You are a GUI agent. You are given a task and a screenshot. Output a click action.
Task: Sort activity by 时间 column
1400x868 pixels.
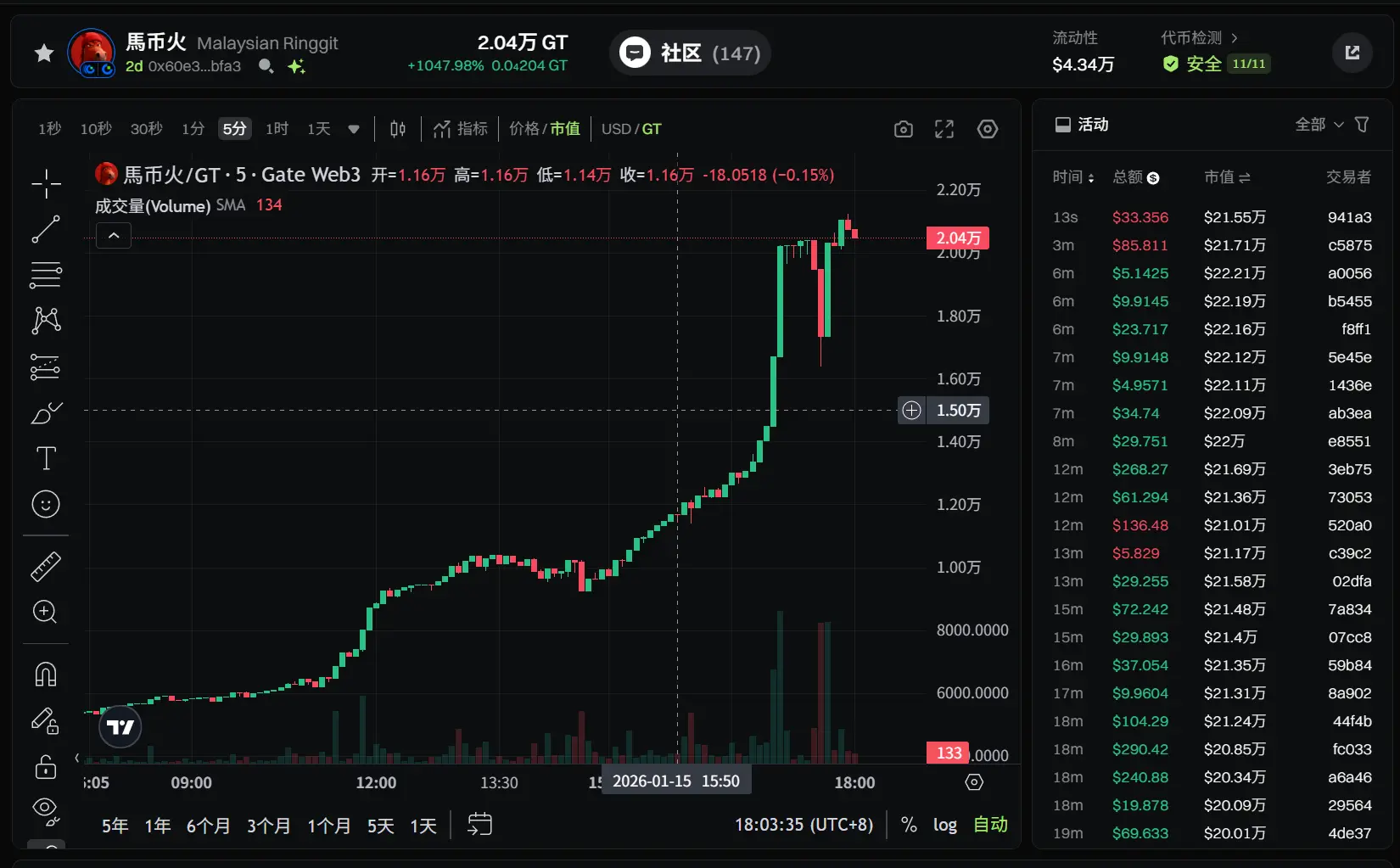pos(1073,177)
